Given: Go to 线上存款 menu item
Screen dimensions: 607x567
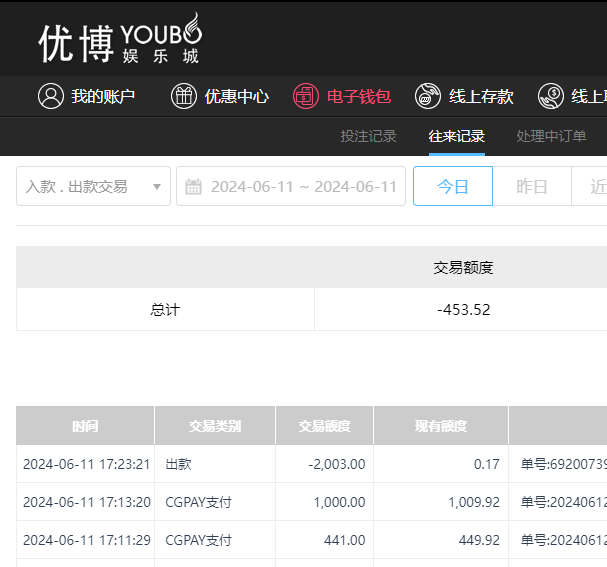Looking at the screenshot, I should [481, 96].
